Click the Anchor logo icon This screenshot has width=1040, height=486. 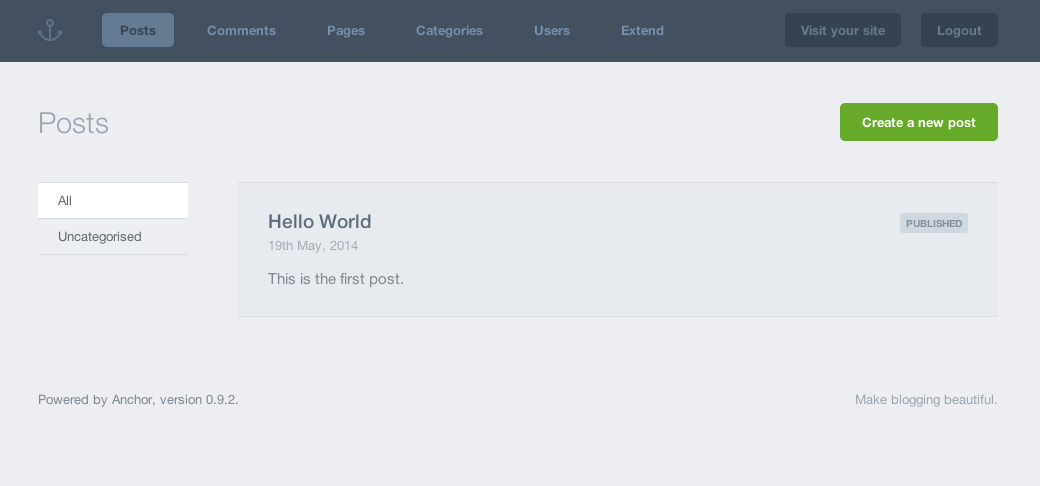pos(50,31)
